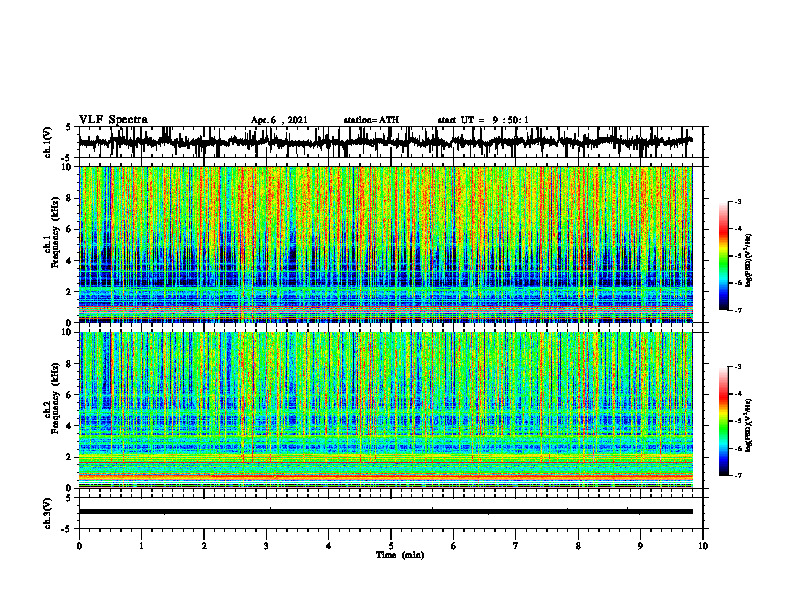Click the ch.2 color scale bar
This screenshot has height=612, width=792.
(724, 421)
